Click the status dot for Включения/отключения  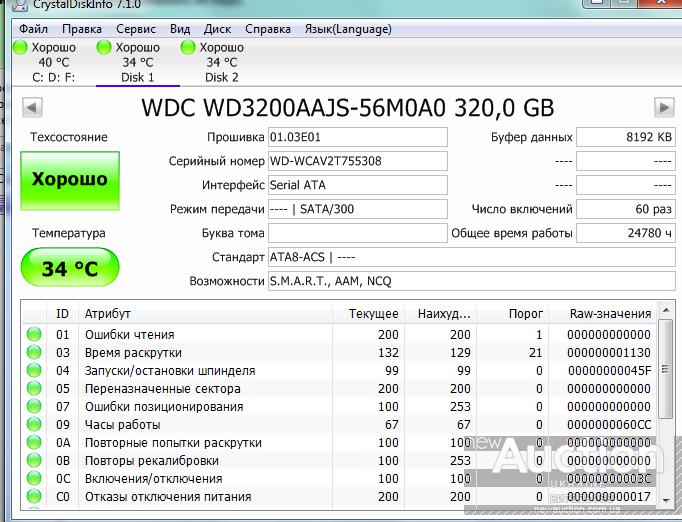34,478
